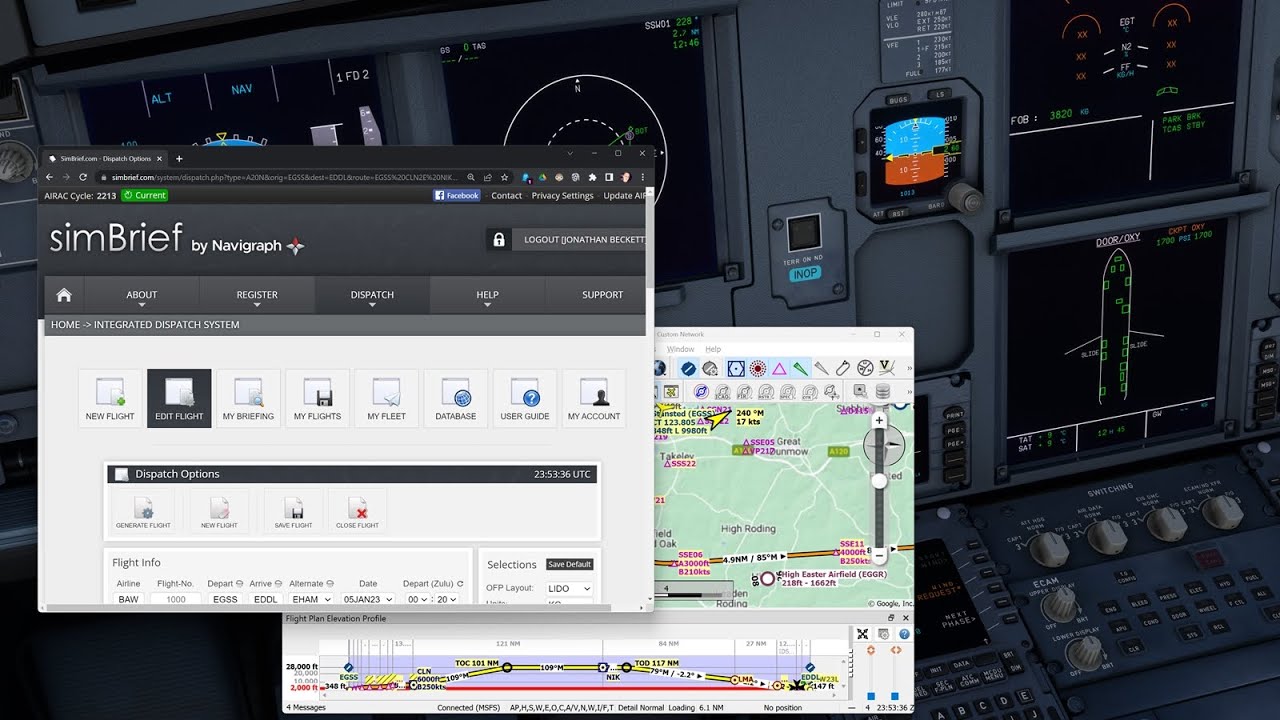This screenshot has width=1280, height=720.
Task: Toggle the magenta waypoint triangle in the map toolbar
Action: tap(779, 368)
